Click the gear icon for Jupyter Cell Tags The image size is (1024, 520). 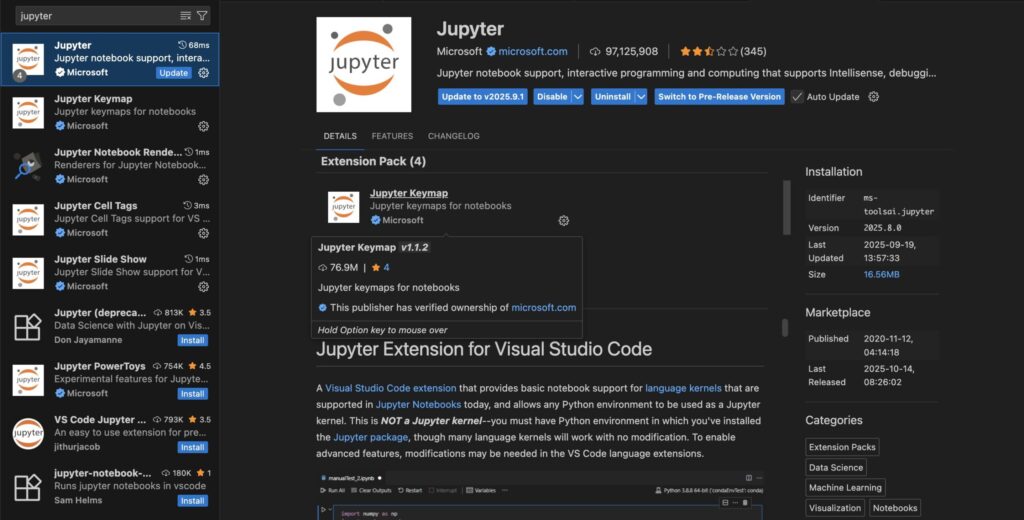[203, 233]
